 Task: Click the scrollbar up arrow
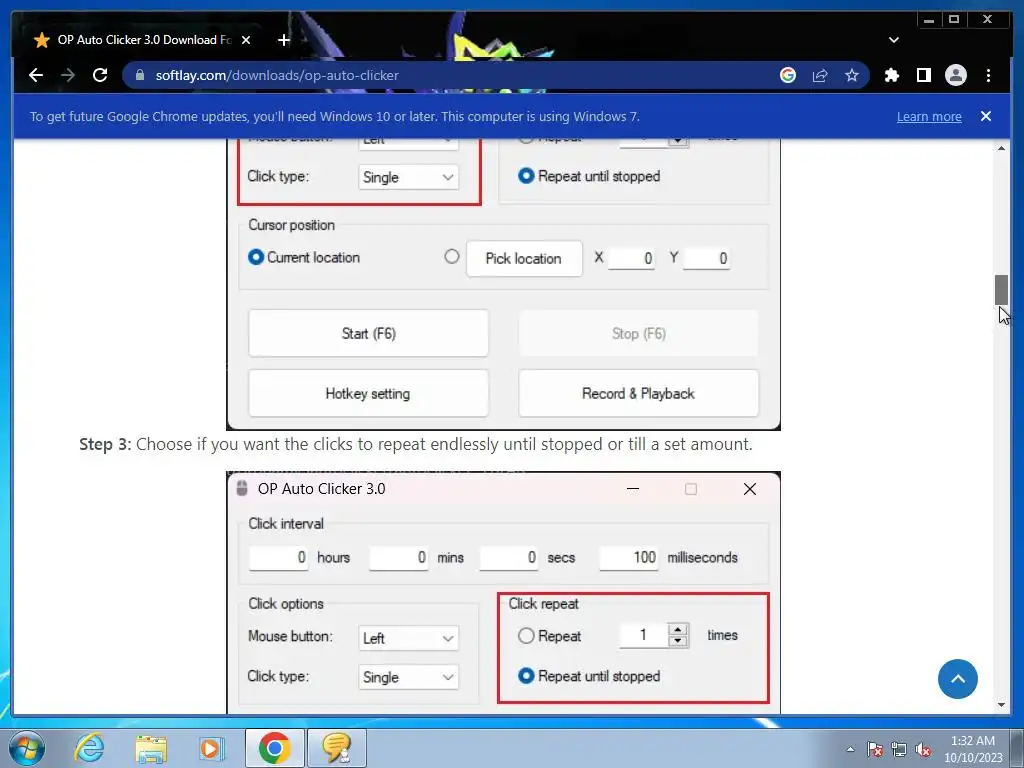point(1001,148)
